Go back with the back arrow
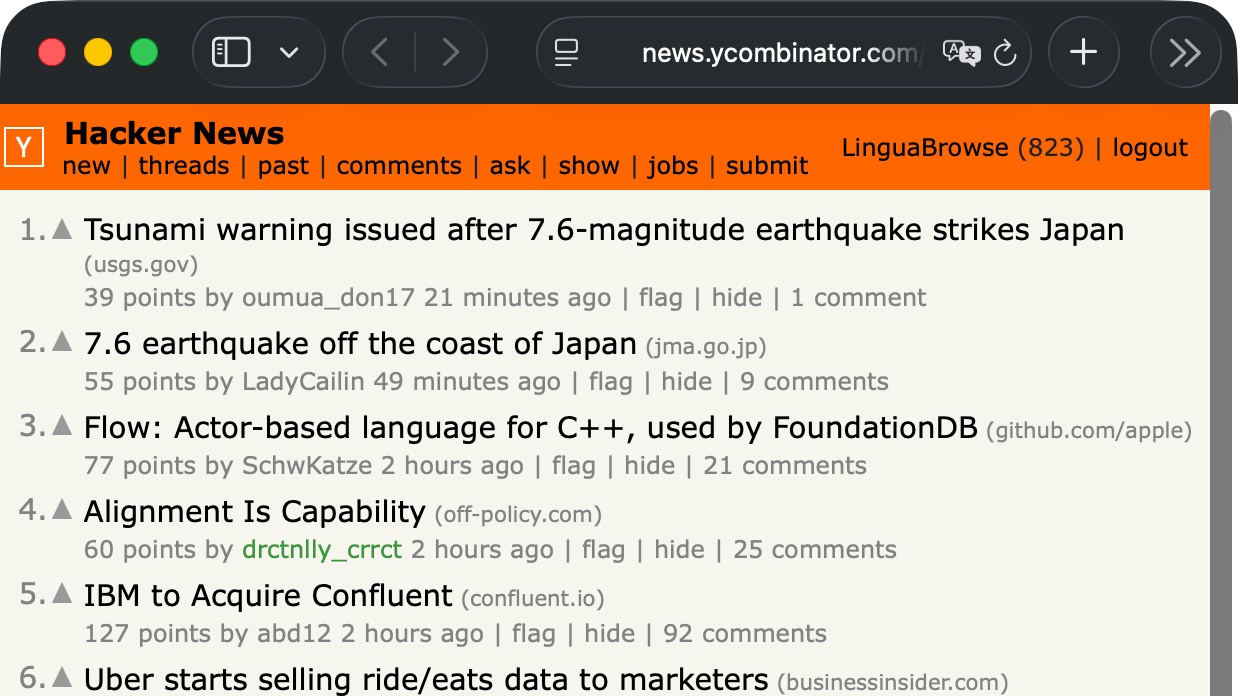Viewport: 1238px width, 696px height. 380,52
